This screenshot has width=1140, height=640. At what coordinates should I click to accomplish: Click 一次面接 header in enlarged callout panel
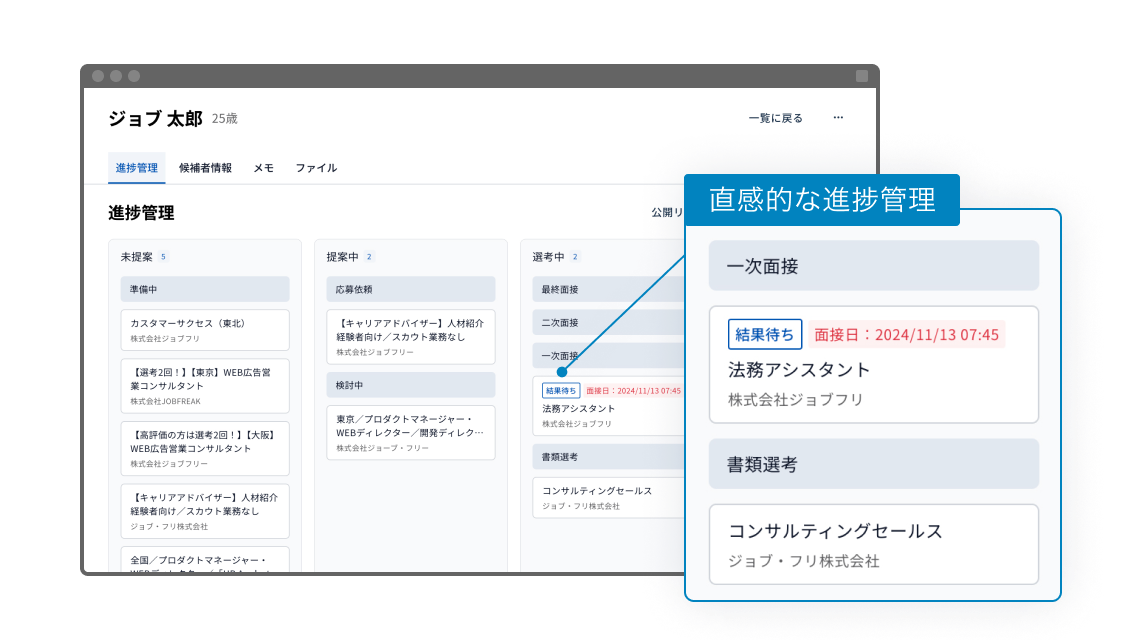coord(874,266)
